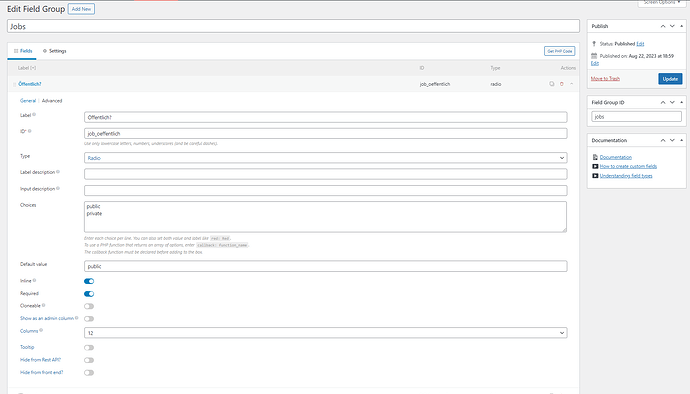690x394 pixels.
Task: Duplicate the Öffentlich? field using copy icon
Action: pyautogui.click(x=551, y=84)
